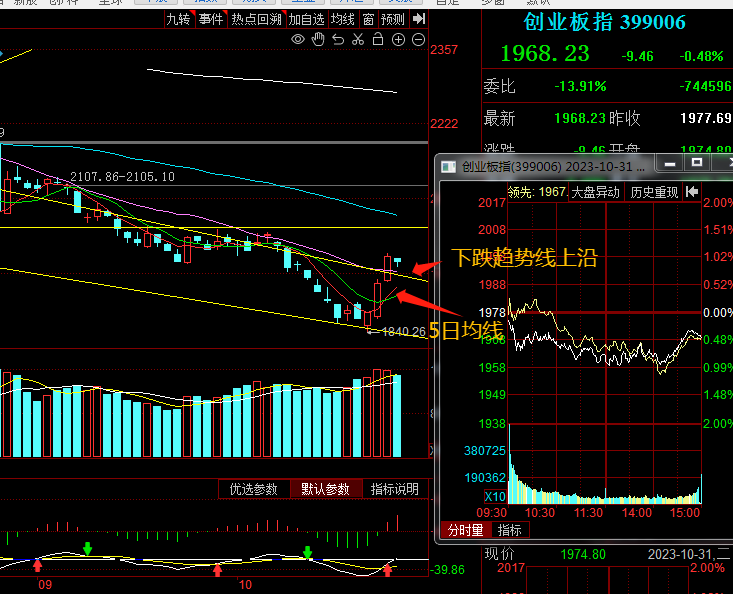Open the 热点回溯 dropdown
The image size is (733, 594).
[257, 19]
